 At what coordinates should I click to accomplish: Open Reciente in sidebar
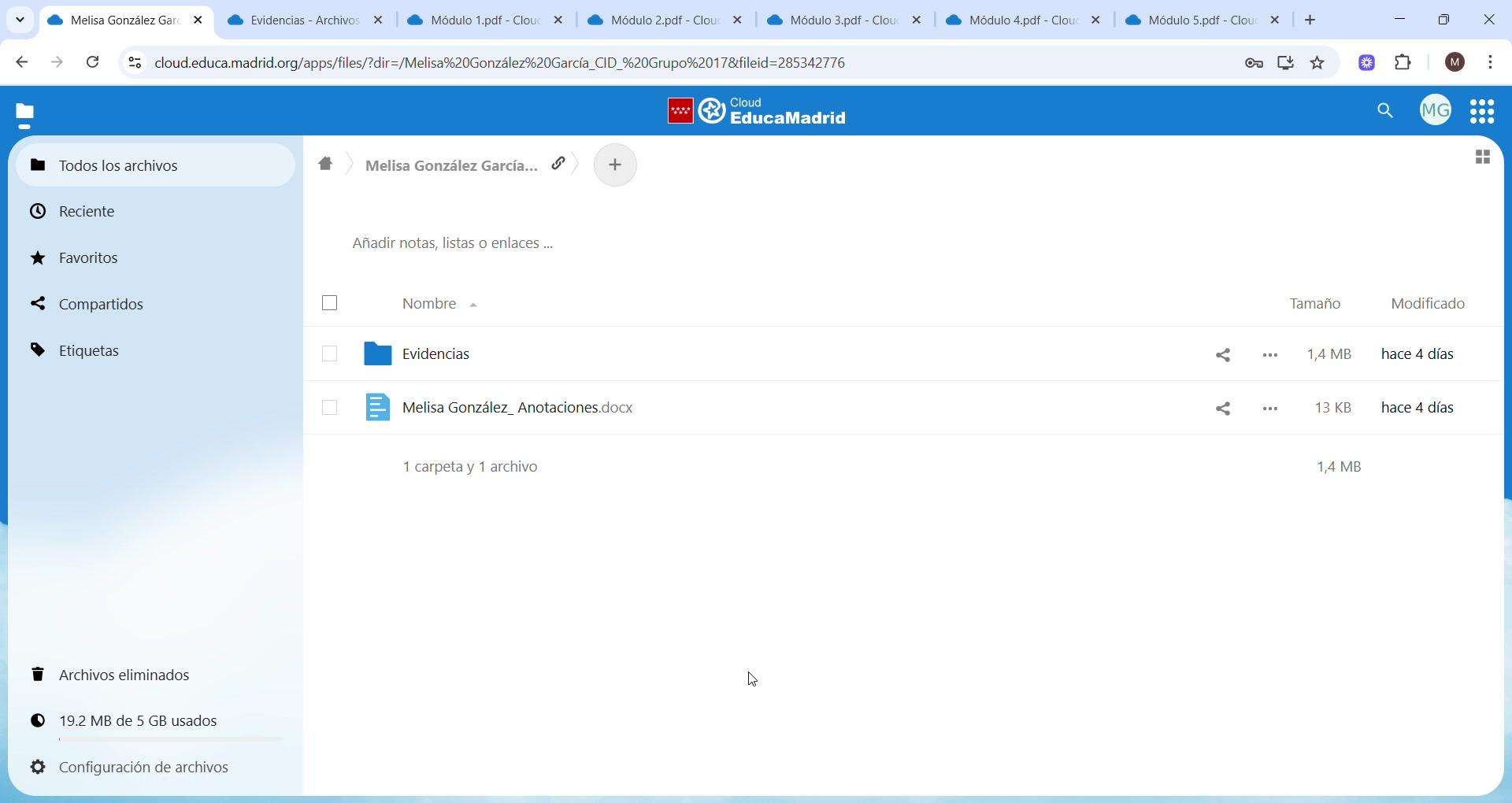pos(155,211)
